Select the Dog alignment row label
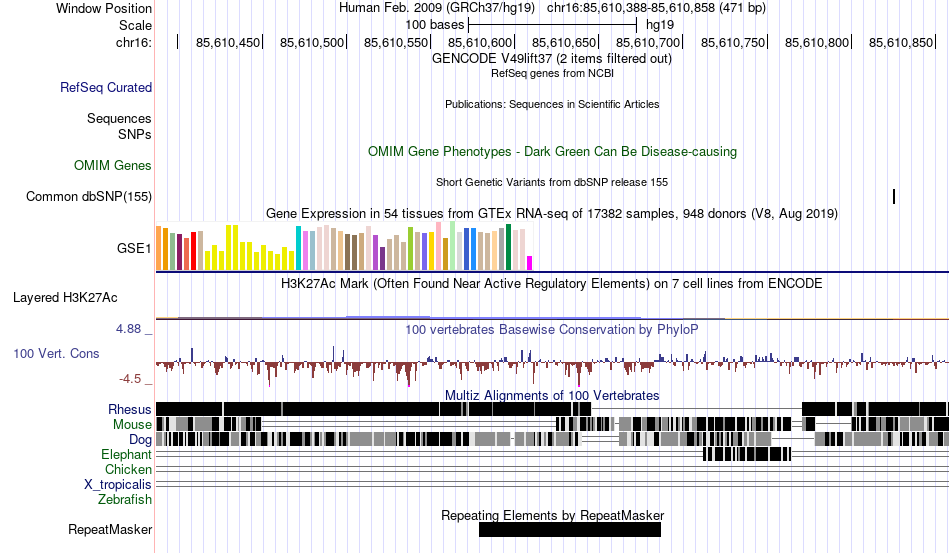950x553 pixels. [140, 440]
